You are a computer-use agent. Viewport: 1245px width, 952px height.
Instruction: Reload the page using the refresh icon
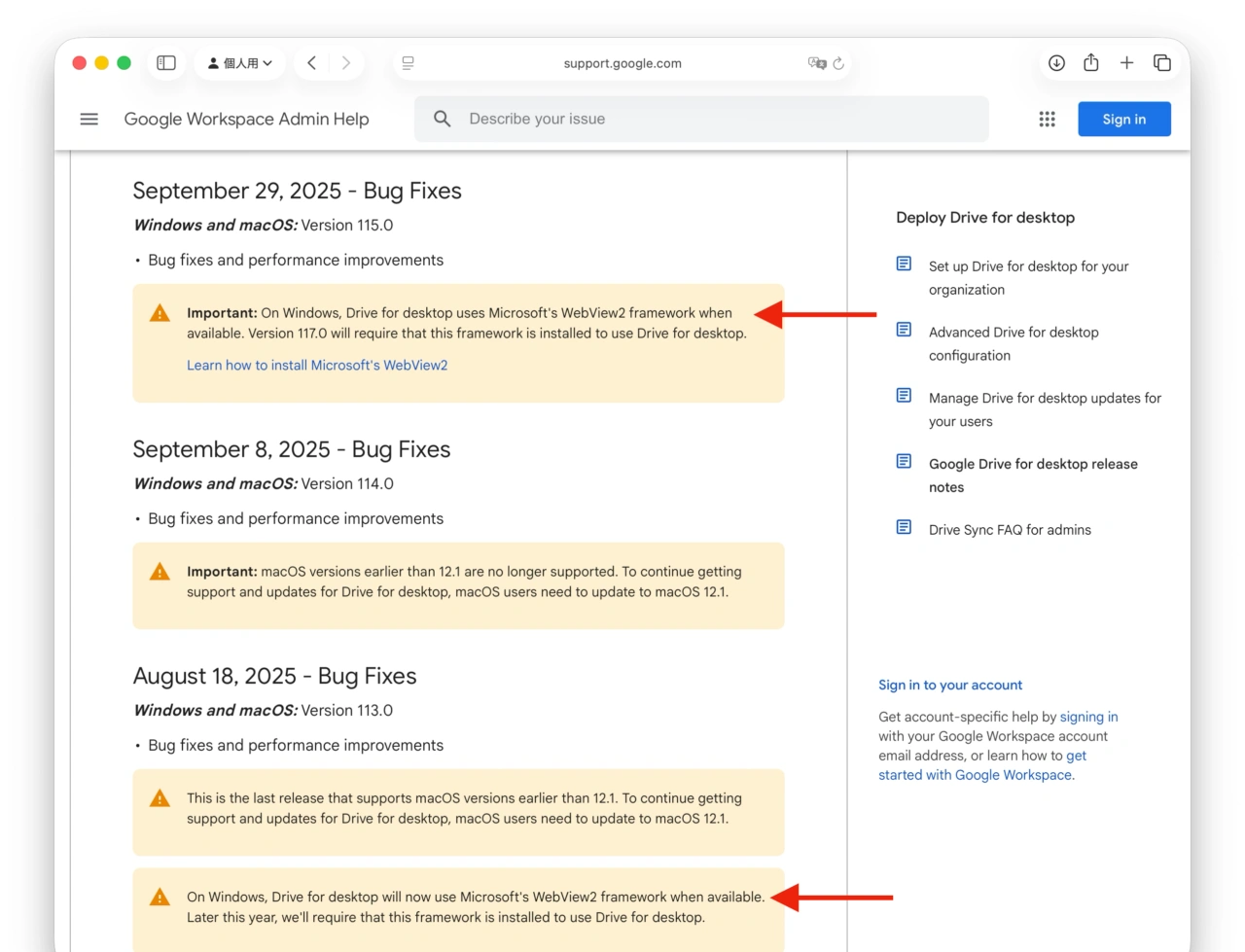click(x=838, y=62)
